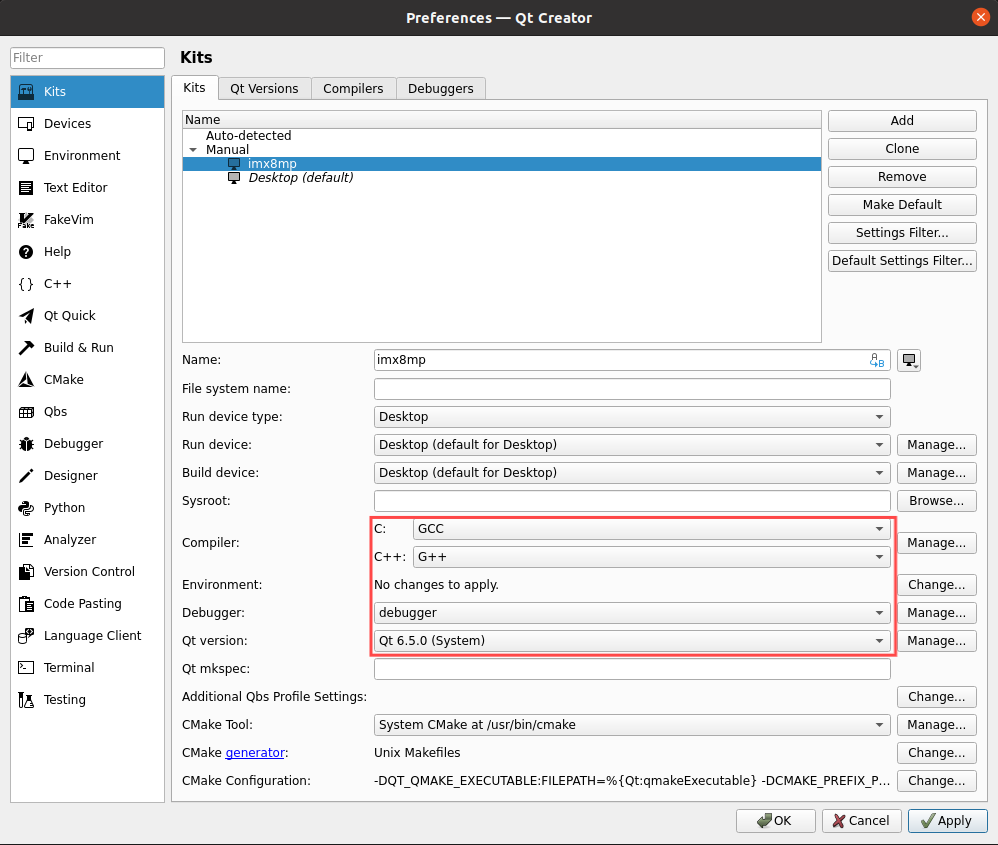Open Version Control preferences
Viewport: 998px width, 845px height.
point(87,572)
